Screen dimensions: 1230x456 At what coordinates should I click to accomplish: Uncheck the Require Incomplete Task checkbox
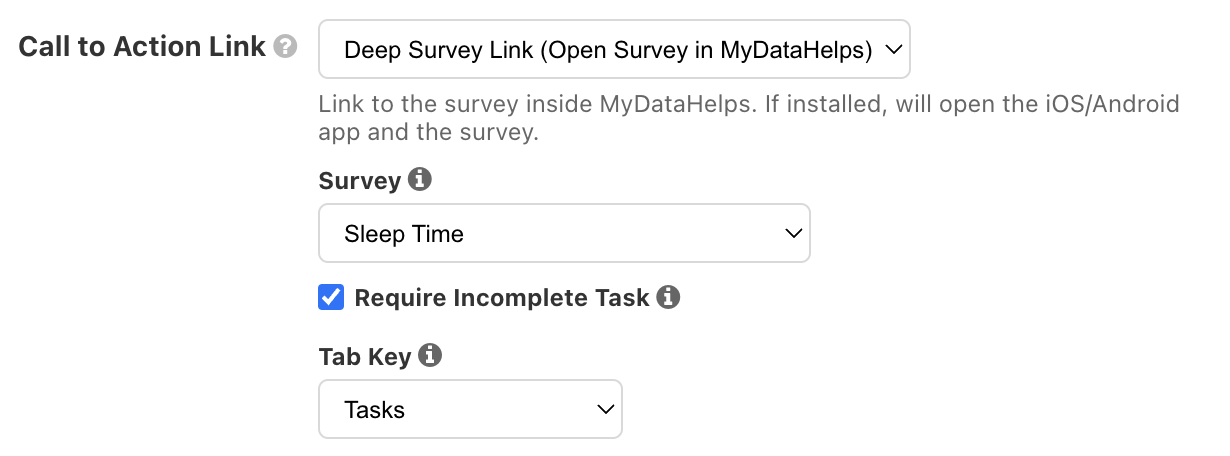[331, 298]
